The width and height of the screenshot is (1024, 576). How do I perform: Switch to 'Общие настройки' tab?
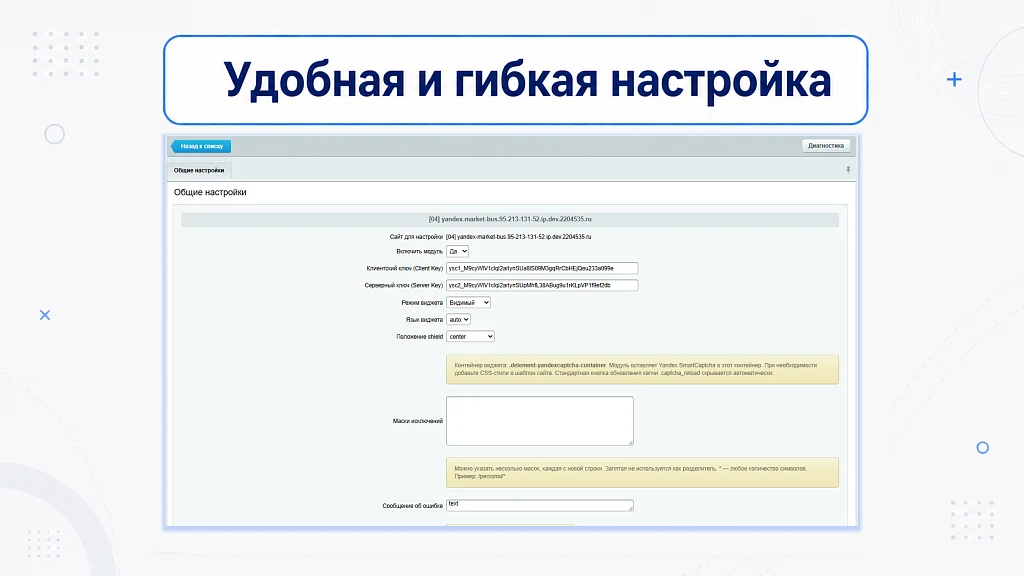[199, 170]
